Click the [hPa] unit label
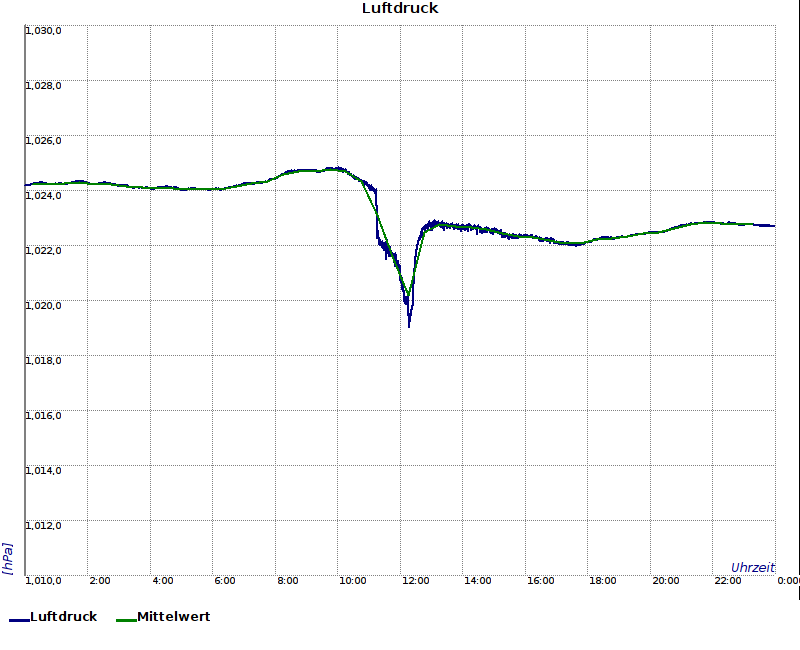The width and height of the screenshot is (800, 650). tap(8, 559)
